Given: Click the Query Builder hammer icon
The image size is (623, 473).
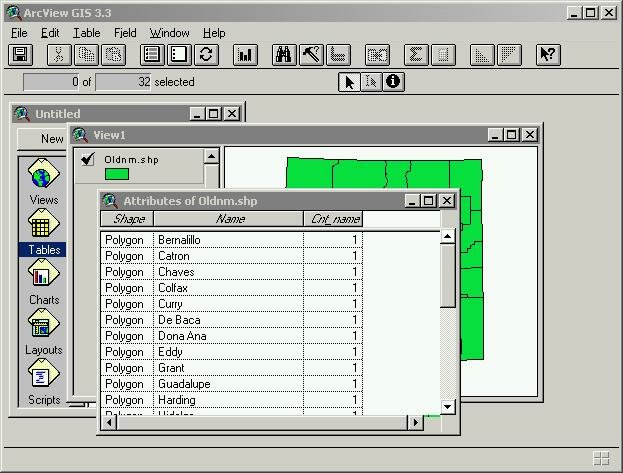Looking at the screenshot, I should click(311, 54).
